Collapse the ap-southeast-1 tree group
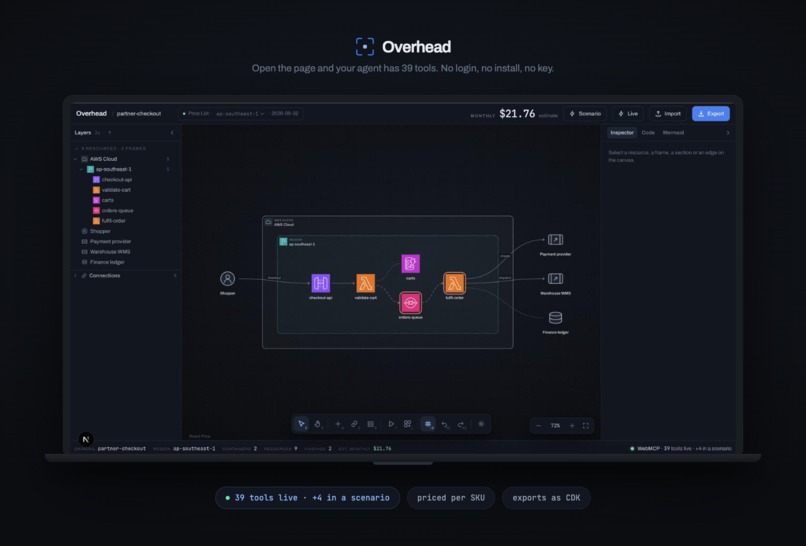 click(x=81, y=169)
